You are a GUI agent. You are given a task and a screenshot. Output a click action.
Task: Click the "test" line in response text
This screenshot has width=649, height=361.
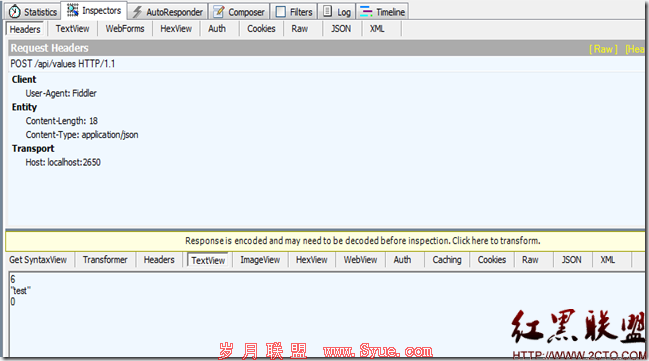[x=20, y=291]
